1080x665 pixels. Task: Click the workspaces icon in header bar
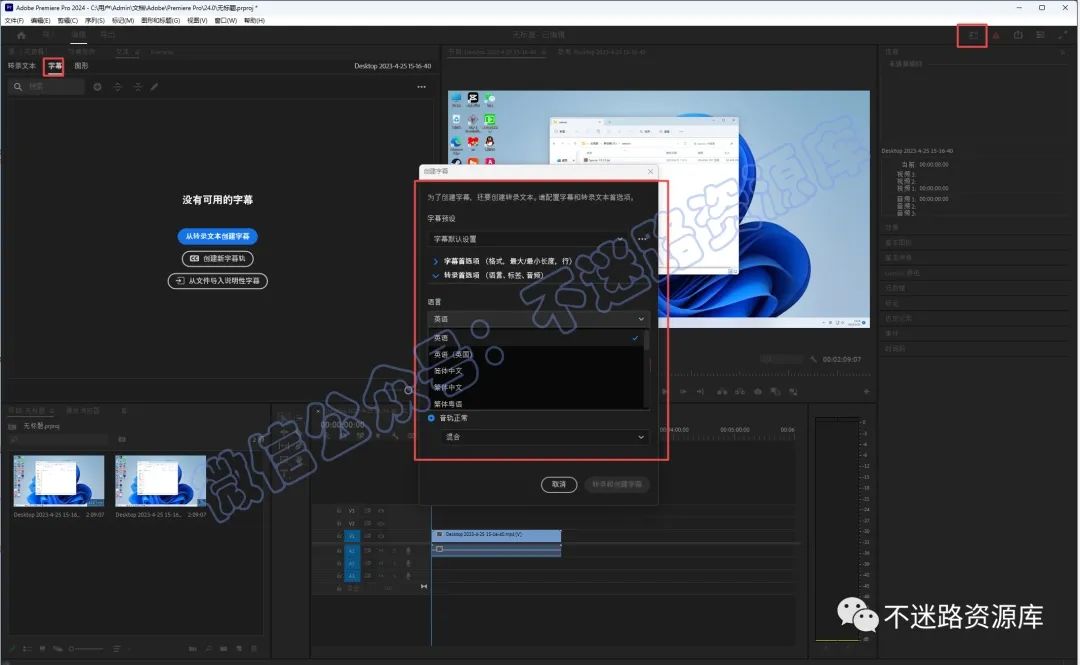point(973,35)
